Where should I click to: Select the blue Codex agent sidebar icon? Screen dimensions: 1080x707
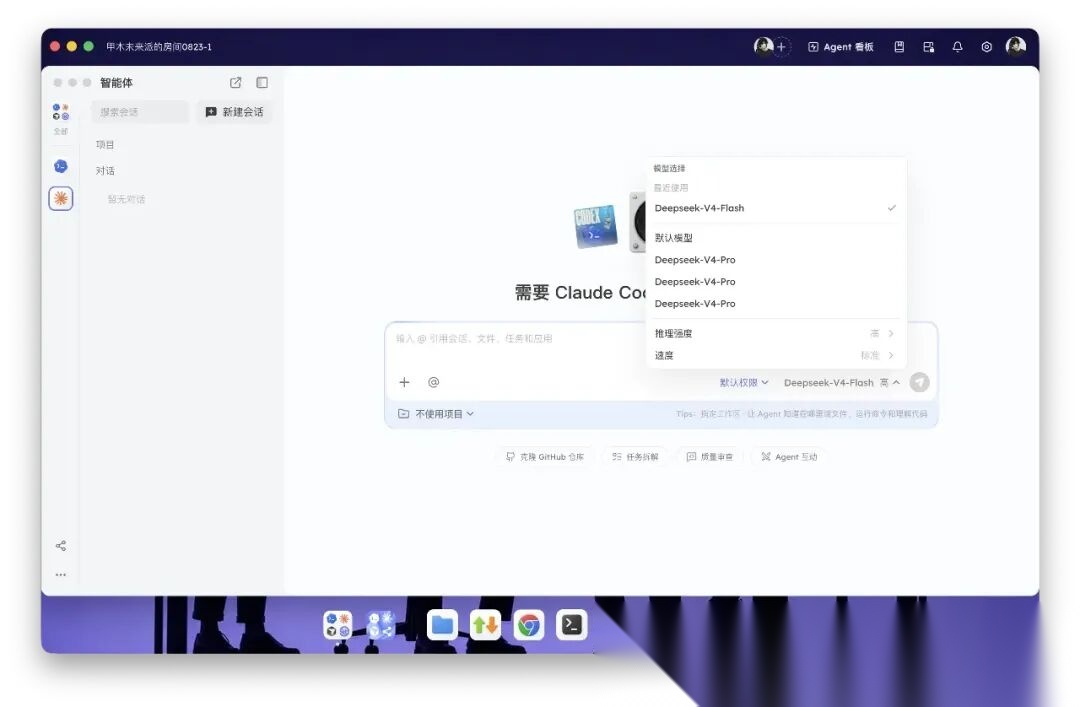click(x=61, y=166)
